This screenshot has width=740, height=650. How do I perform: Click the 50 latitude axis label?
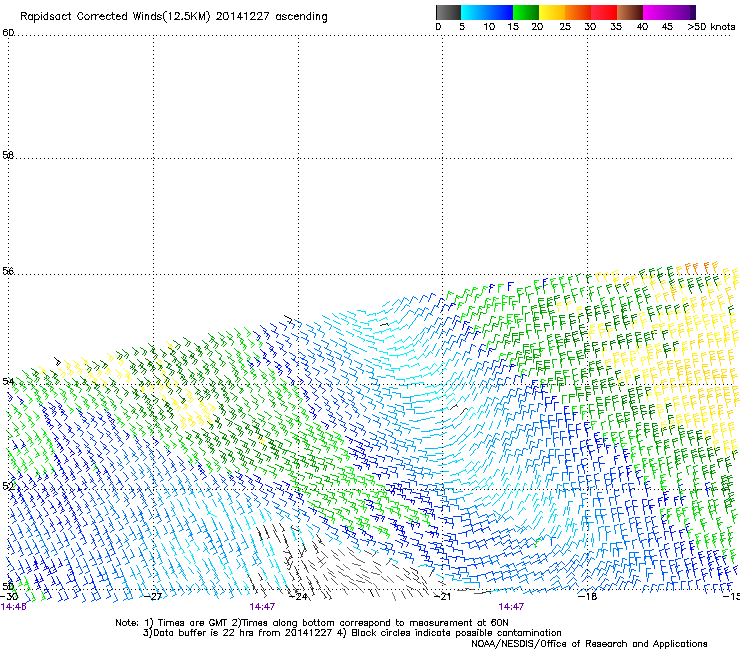pyautogui.click(x=8, y=586)
